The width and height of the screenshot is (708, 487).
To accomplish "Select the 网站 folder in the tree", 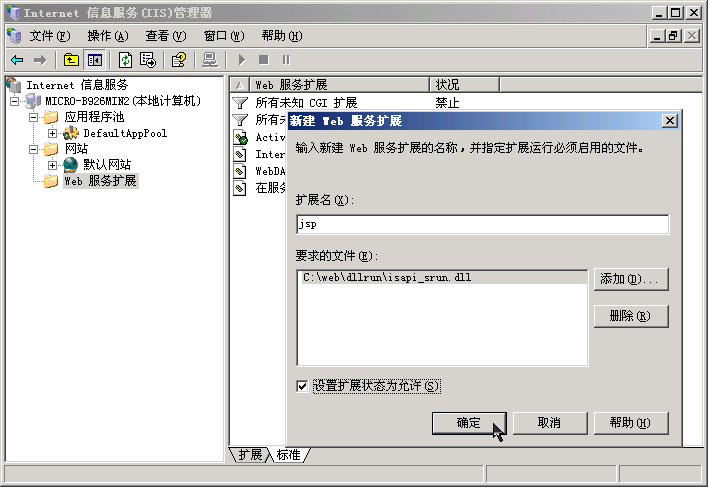I will 76,148.
